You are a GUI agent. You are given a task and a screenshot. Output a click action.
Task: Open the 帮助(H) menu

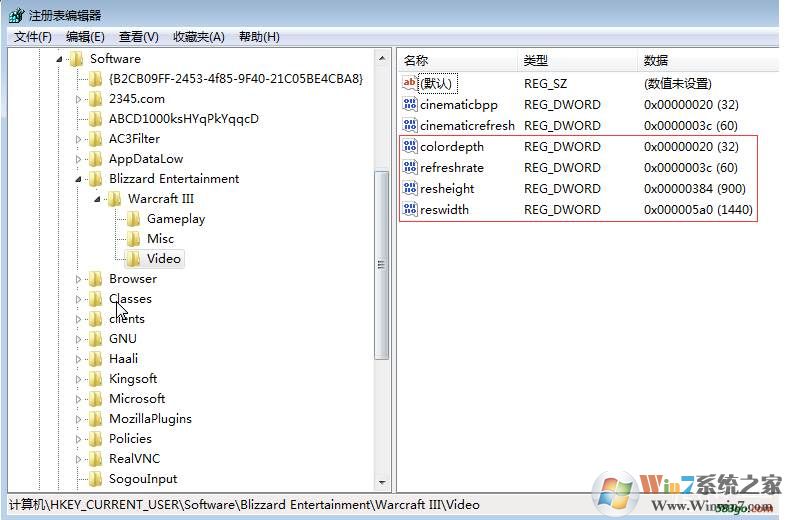pyautogui.click(x=259, y=37)
